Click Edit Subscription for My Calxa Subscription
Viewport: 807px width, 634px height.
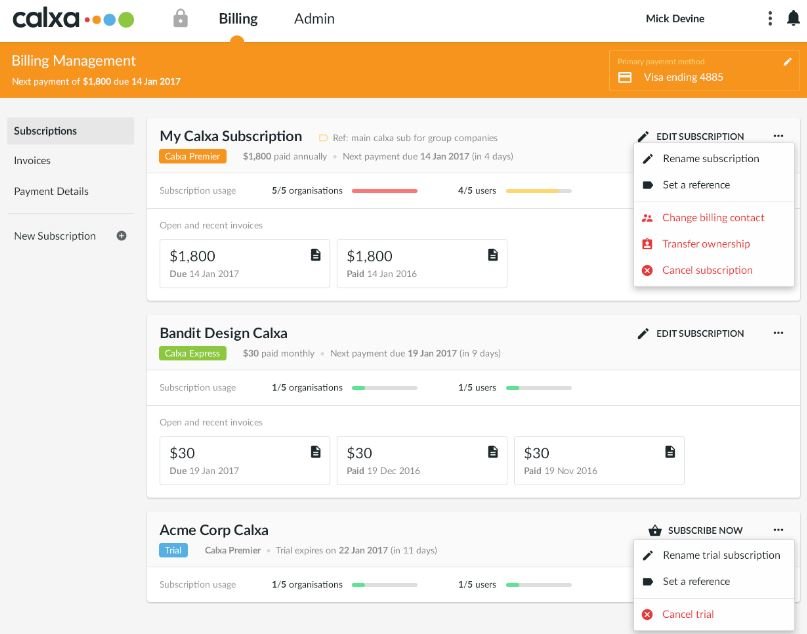pos(691,136)
